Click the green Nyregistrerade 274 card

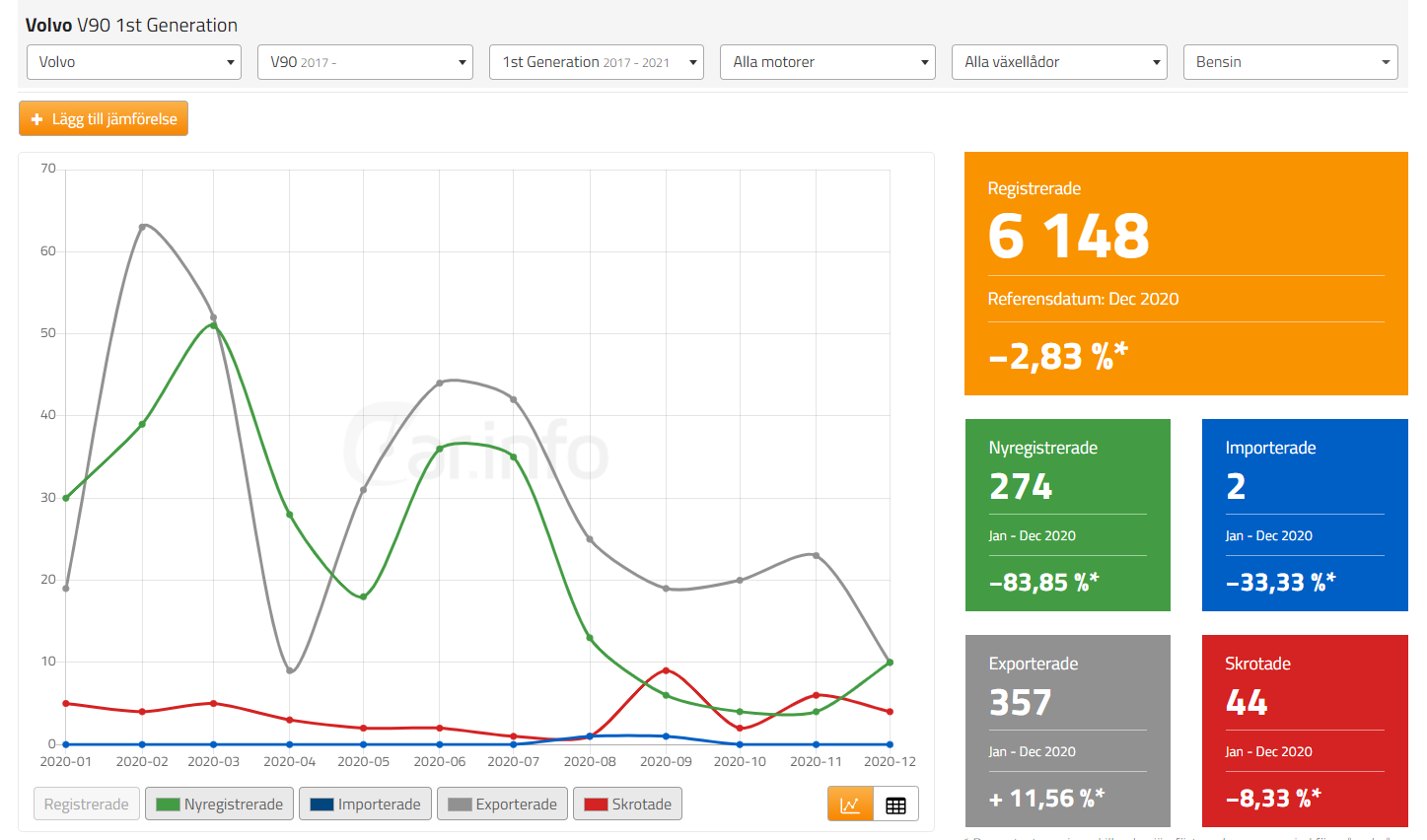click(1068, 515)
